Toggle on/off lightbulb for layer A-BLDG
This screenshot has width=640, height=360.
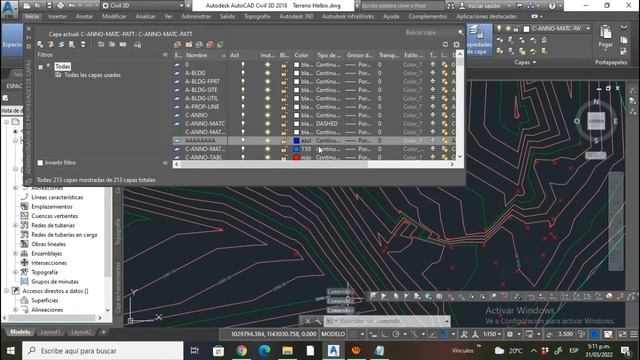(243, 73)
